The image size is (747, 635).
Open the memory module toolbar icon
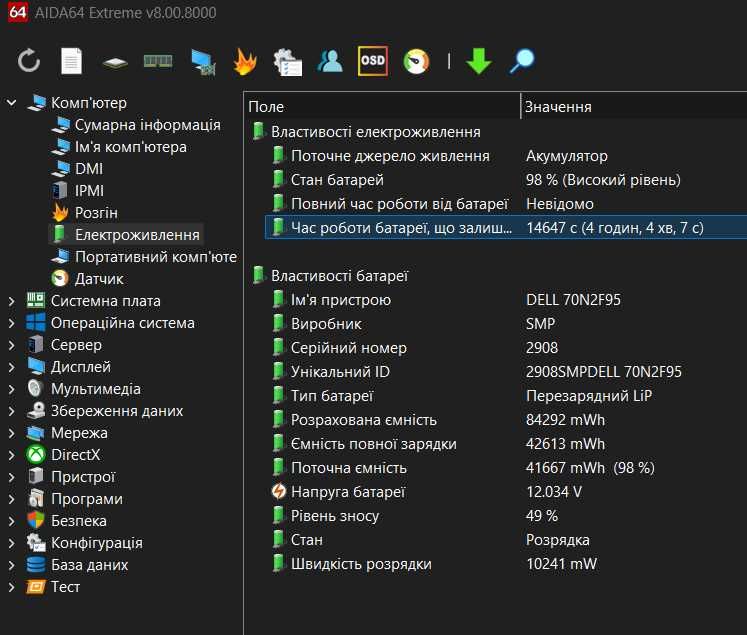click(158, 61)
